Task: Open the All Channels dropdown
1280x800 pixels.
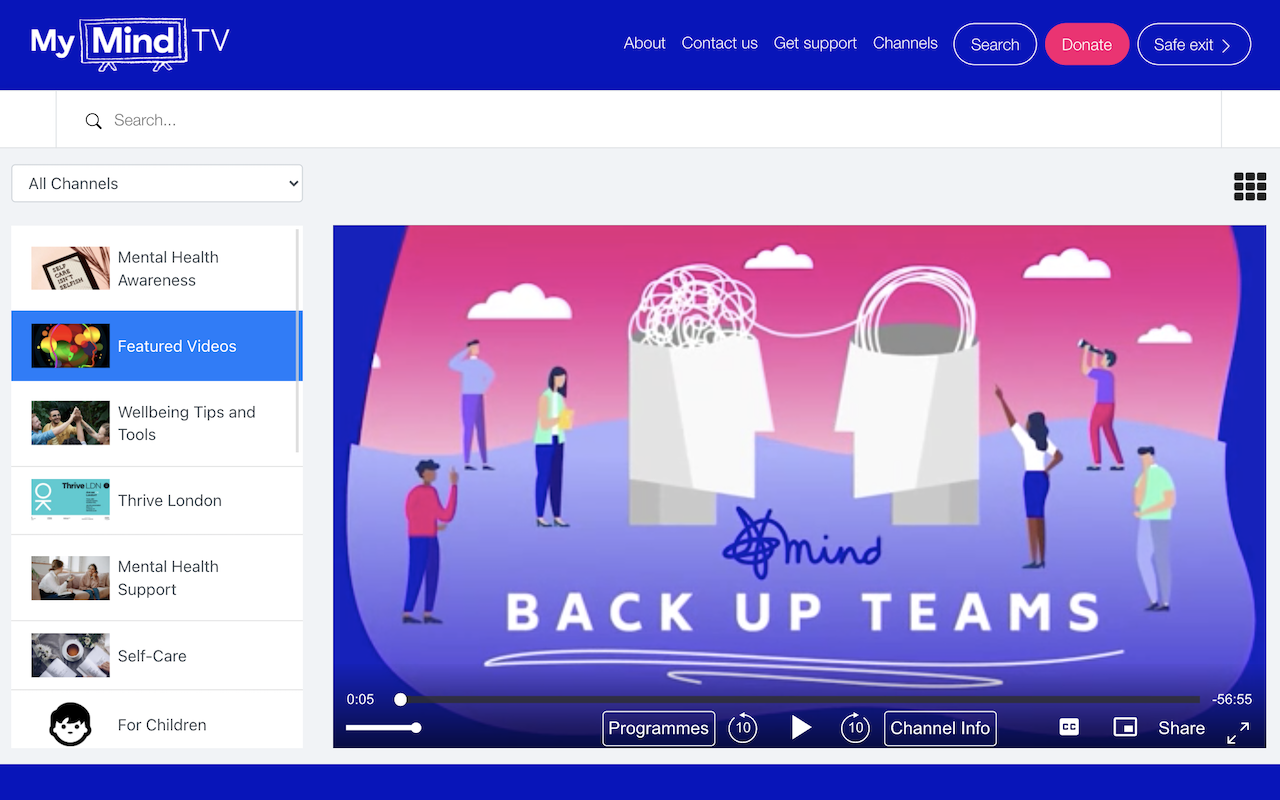Action: click(x=157, y=183)
